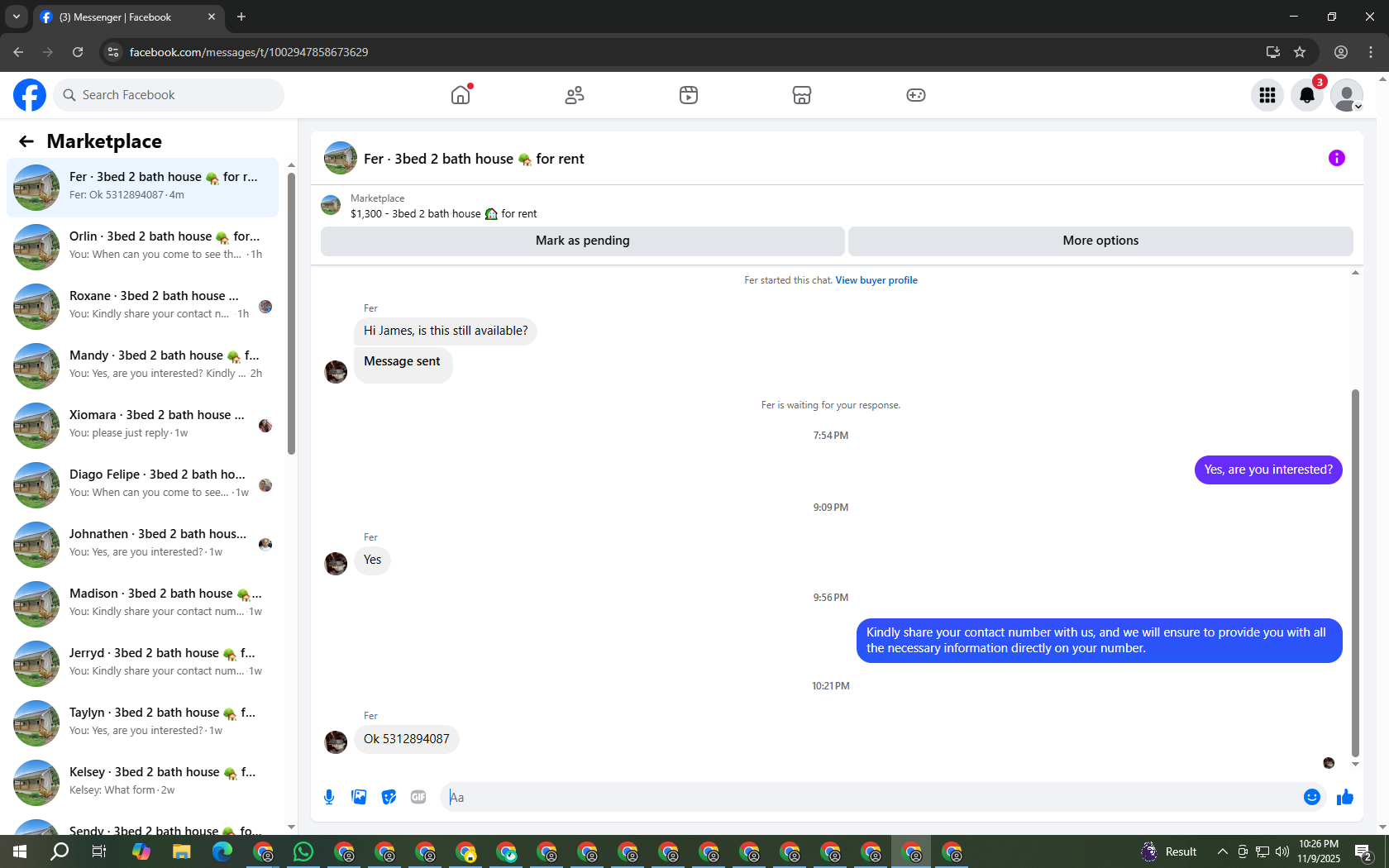Open the Marketplace storefront icon

click(802, 95)
